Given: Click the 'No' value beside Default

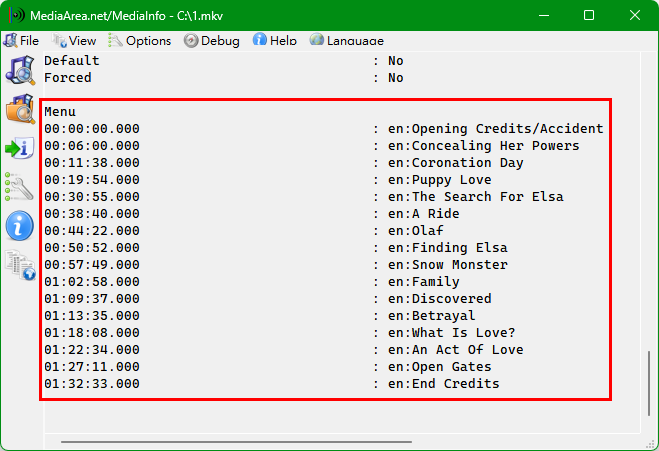Looking at the screenshot, I should (395, 61).
